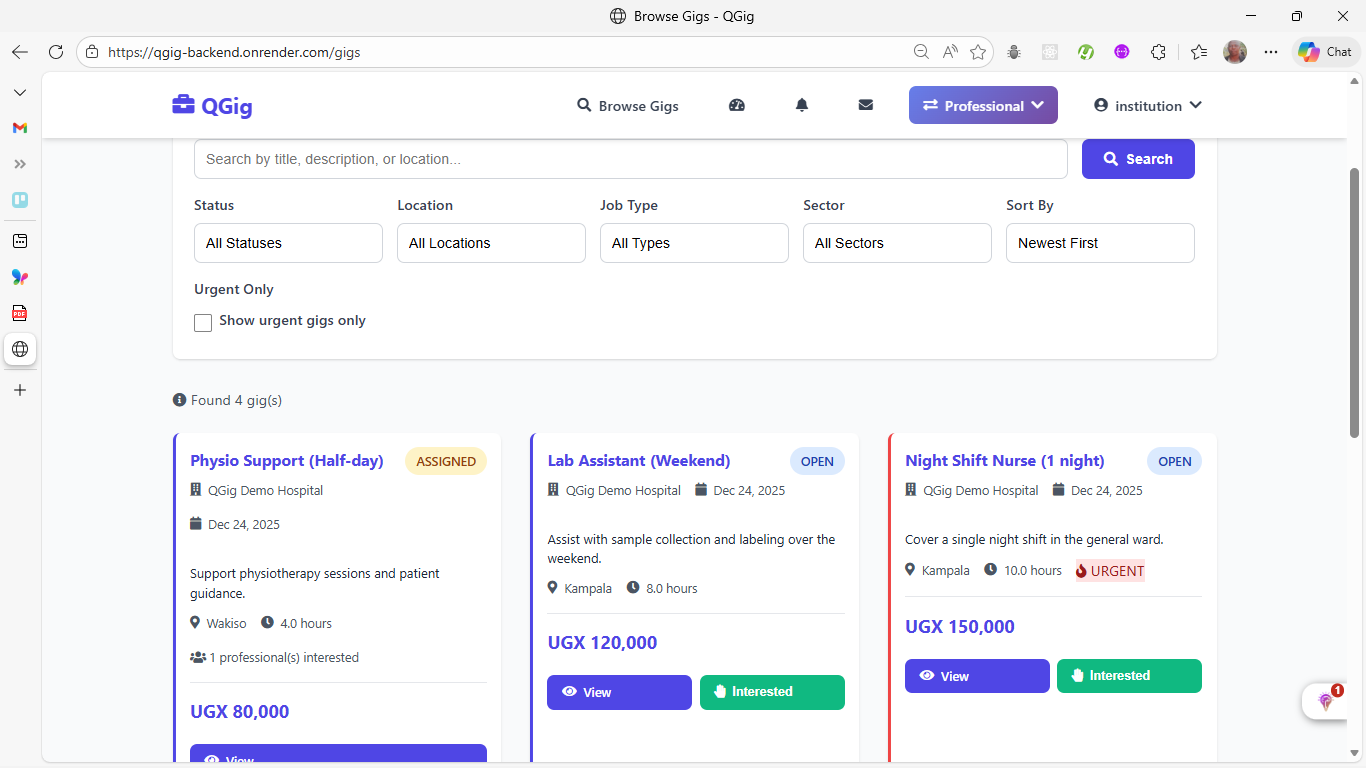Expand the Sort By Newest First dropdown

1099,243
